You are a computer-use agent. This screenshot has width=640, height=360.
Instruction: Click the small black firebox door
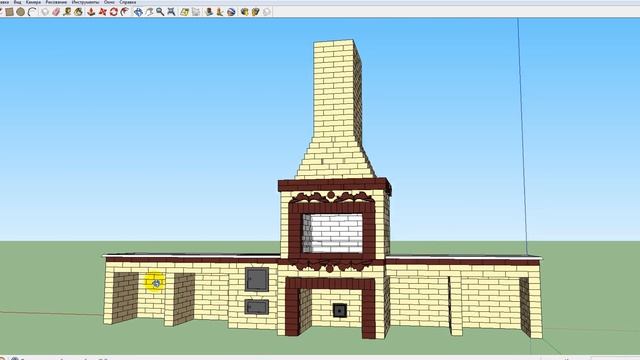click(x=340, y=310)
